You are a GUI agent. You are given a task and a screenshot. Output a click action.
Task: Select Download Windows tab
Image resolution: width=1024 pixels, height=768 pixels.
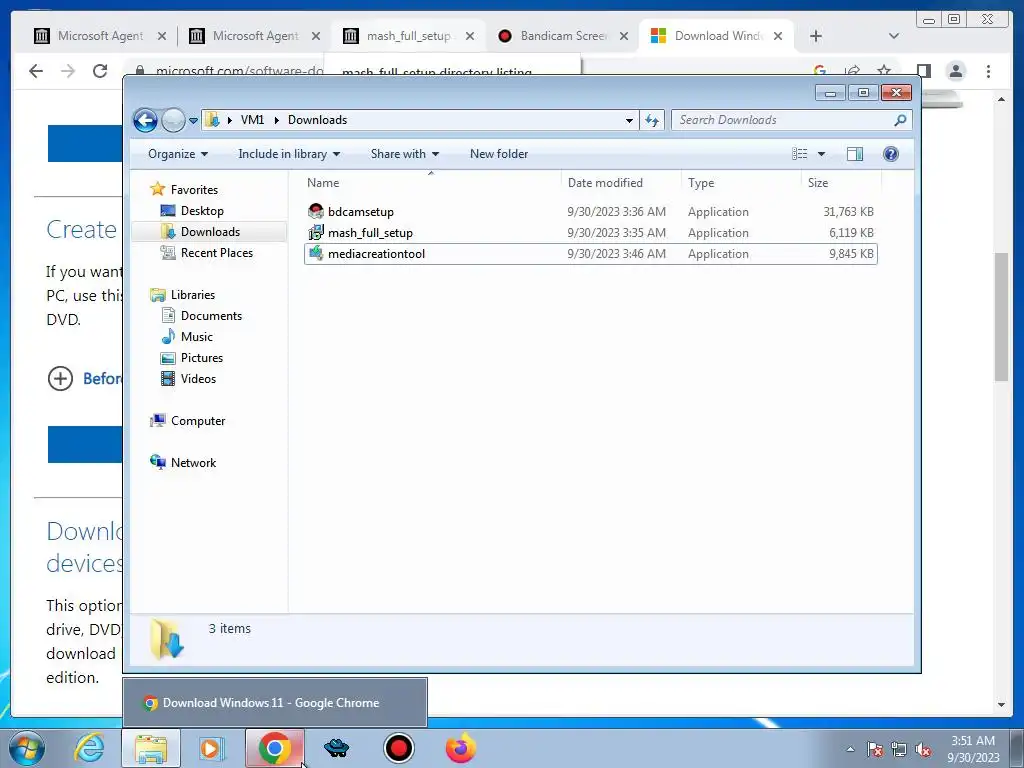[x=718, y=36]
